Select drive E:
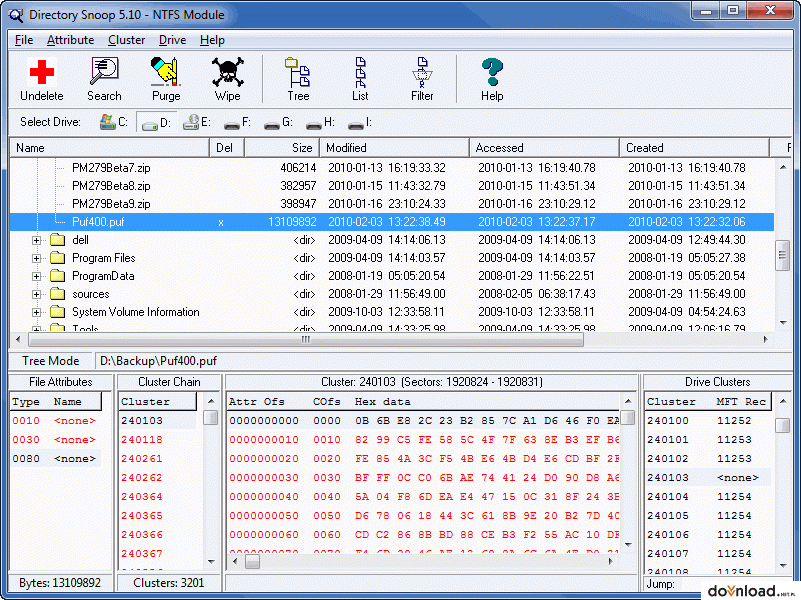The height and width of the screenshot is (600, 801). pos(197,123)
